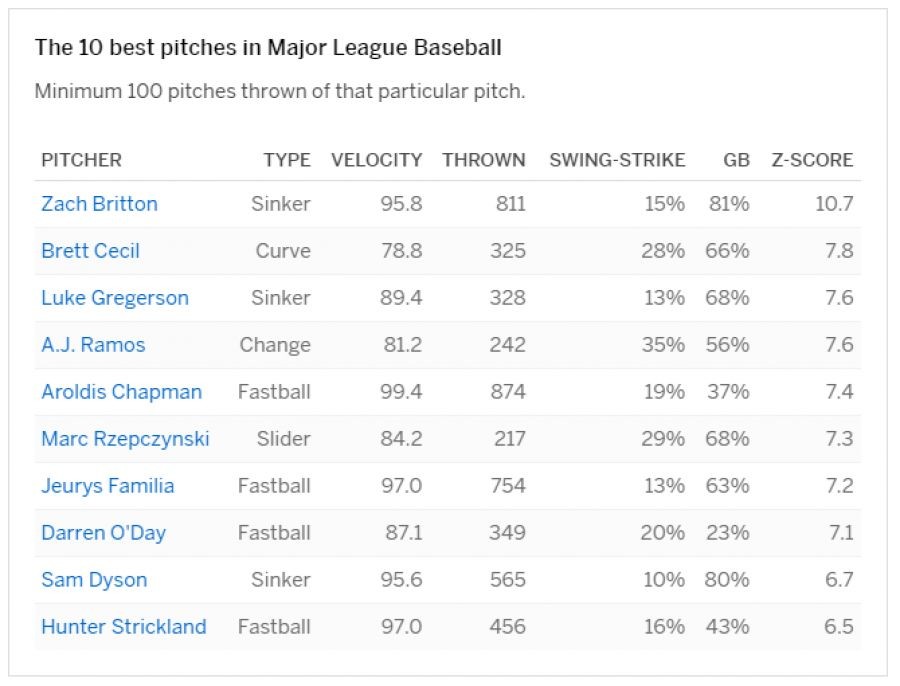The image size is (900, 686).
Task: Open Luke Gregerson's player page
Action: click(114, 298)
